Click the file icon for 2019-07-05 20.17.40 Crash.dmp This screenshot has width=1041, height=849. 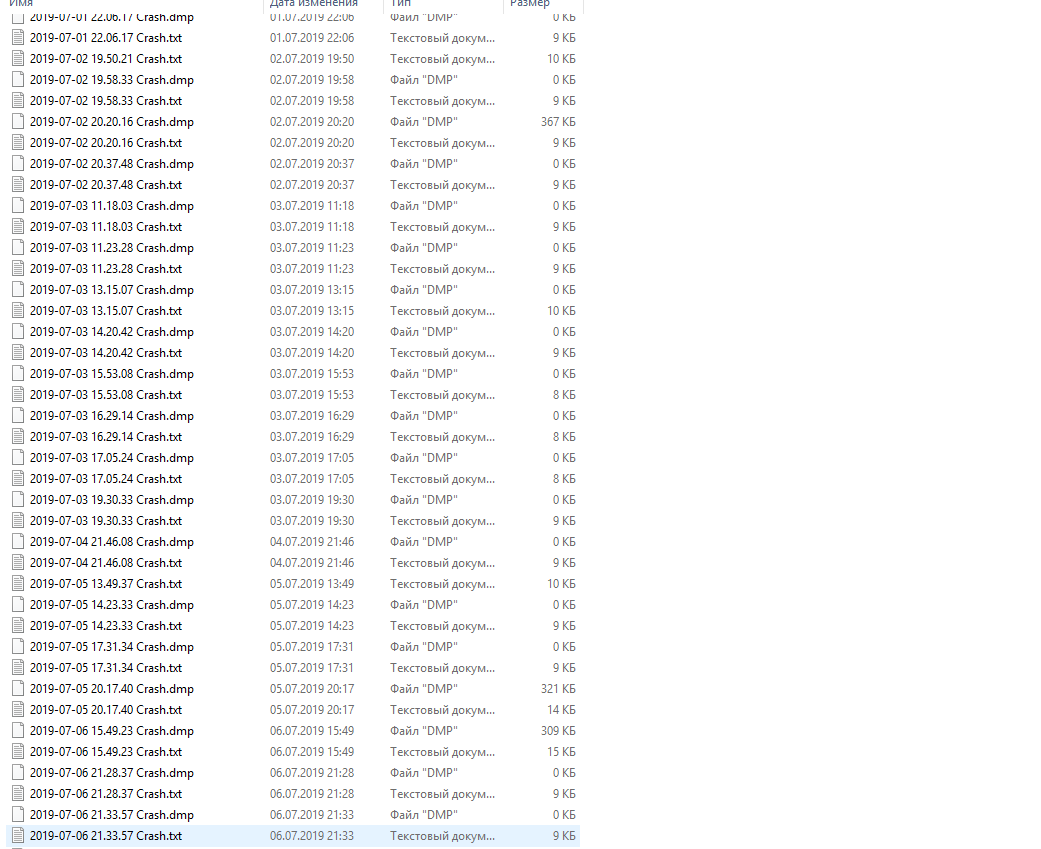click(x=18, y=689)
